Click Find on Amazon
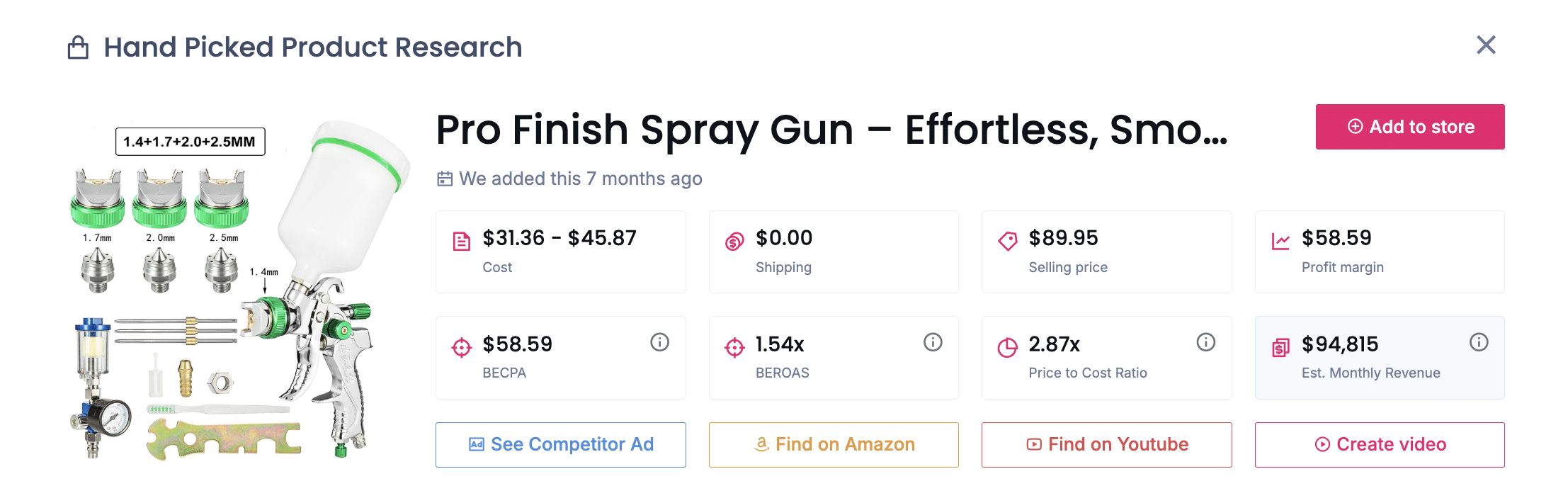The image size is (1568, 486). (833, 444)
